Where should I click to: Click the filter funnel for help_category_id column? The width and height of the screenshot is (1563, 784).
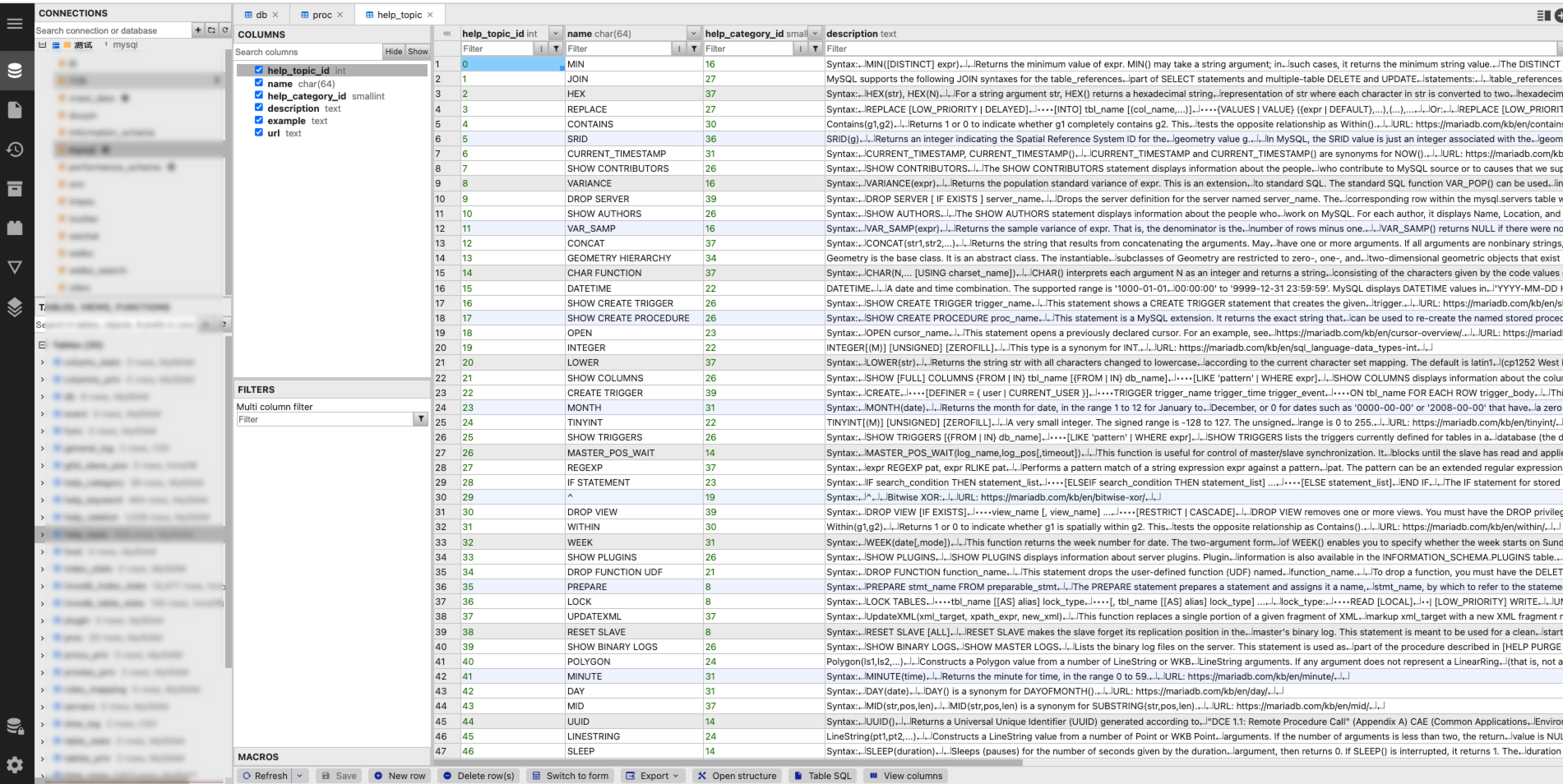tap(816, 48)
